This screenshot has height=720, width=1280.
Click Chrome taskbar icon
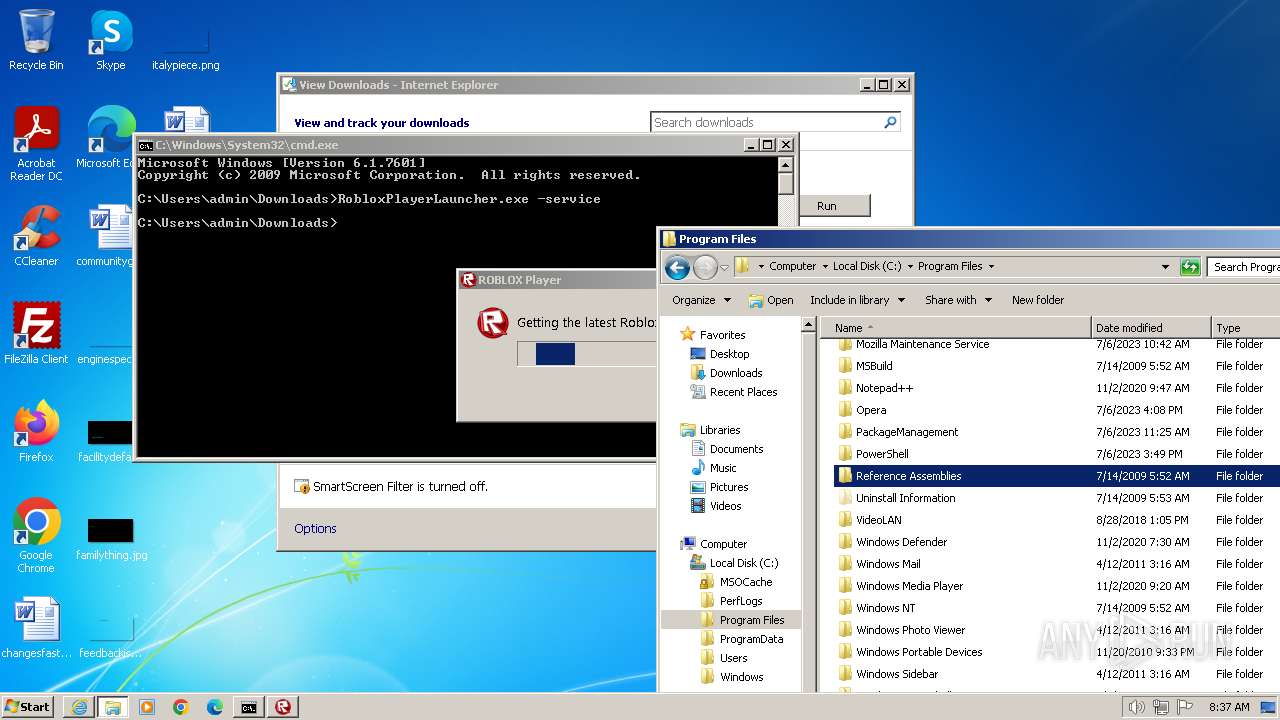click(x=181, y=707)
